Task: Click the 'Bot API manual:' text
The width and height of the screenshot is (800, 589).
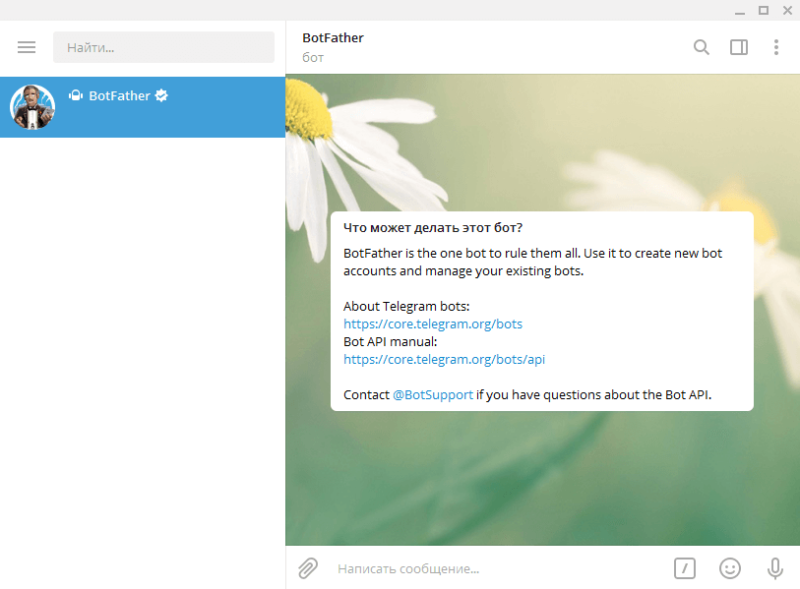Action: click(x=390, y=341)
